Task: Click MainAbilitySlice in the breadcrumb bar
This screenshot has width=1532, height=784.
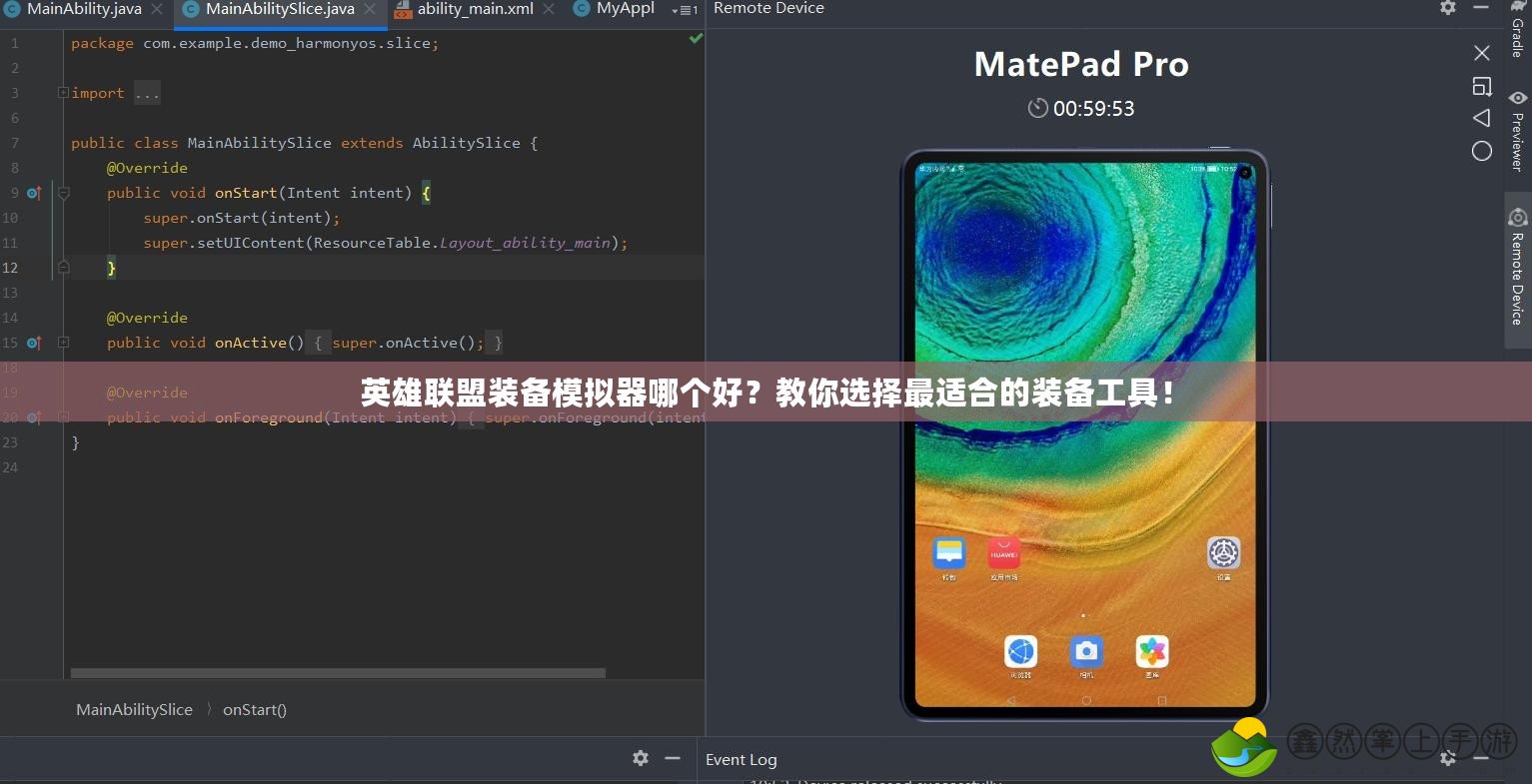Action: pos(134,710)
